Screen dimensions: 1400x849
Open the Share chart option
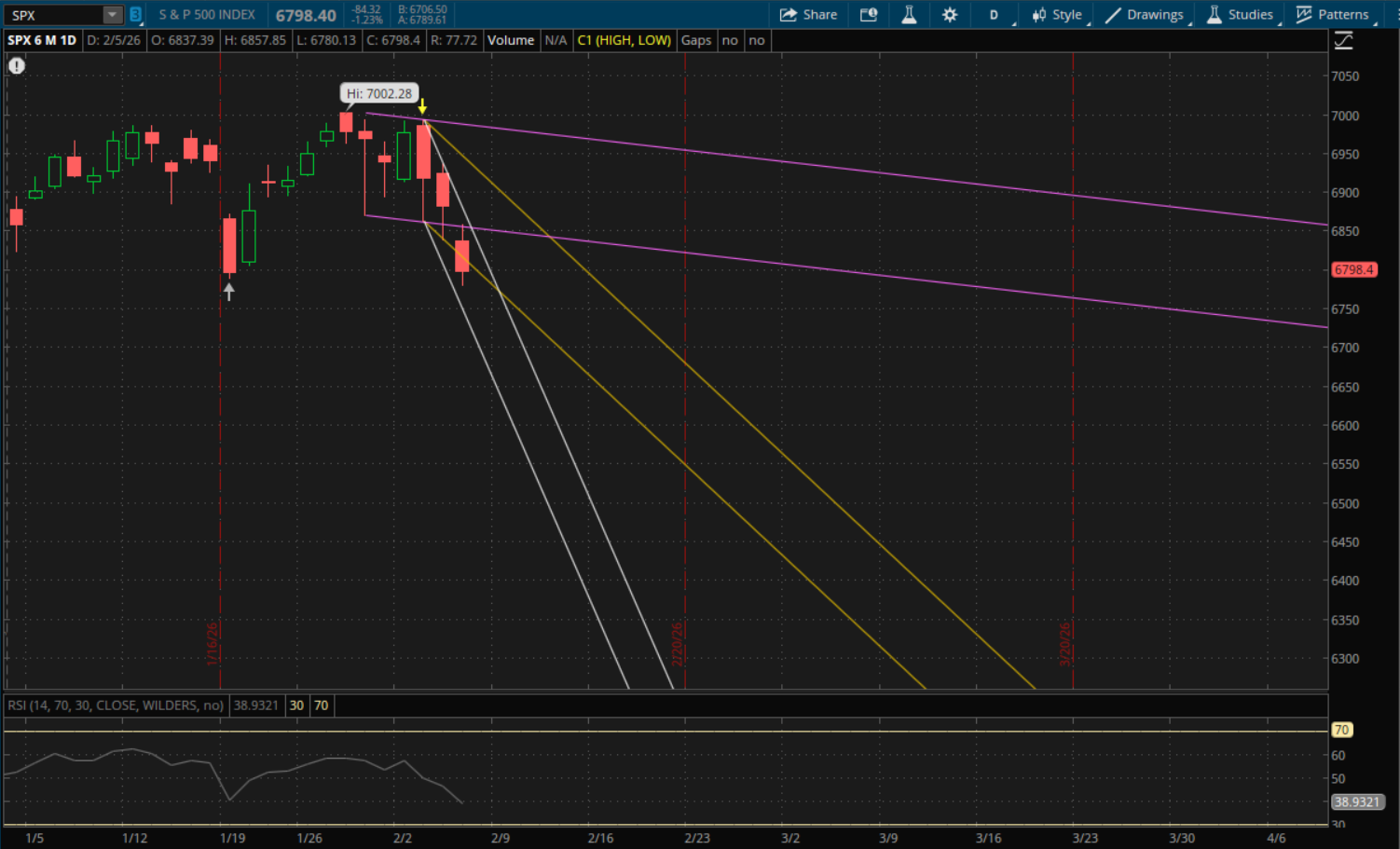(808, 15)
